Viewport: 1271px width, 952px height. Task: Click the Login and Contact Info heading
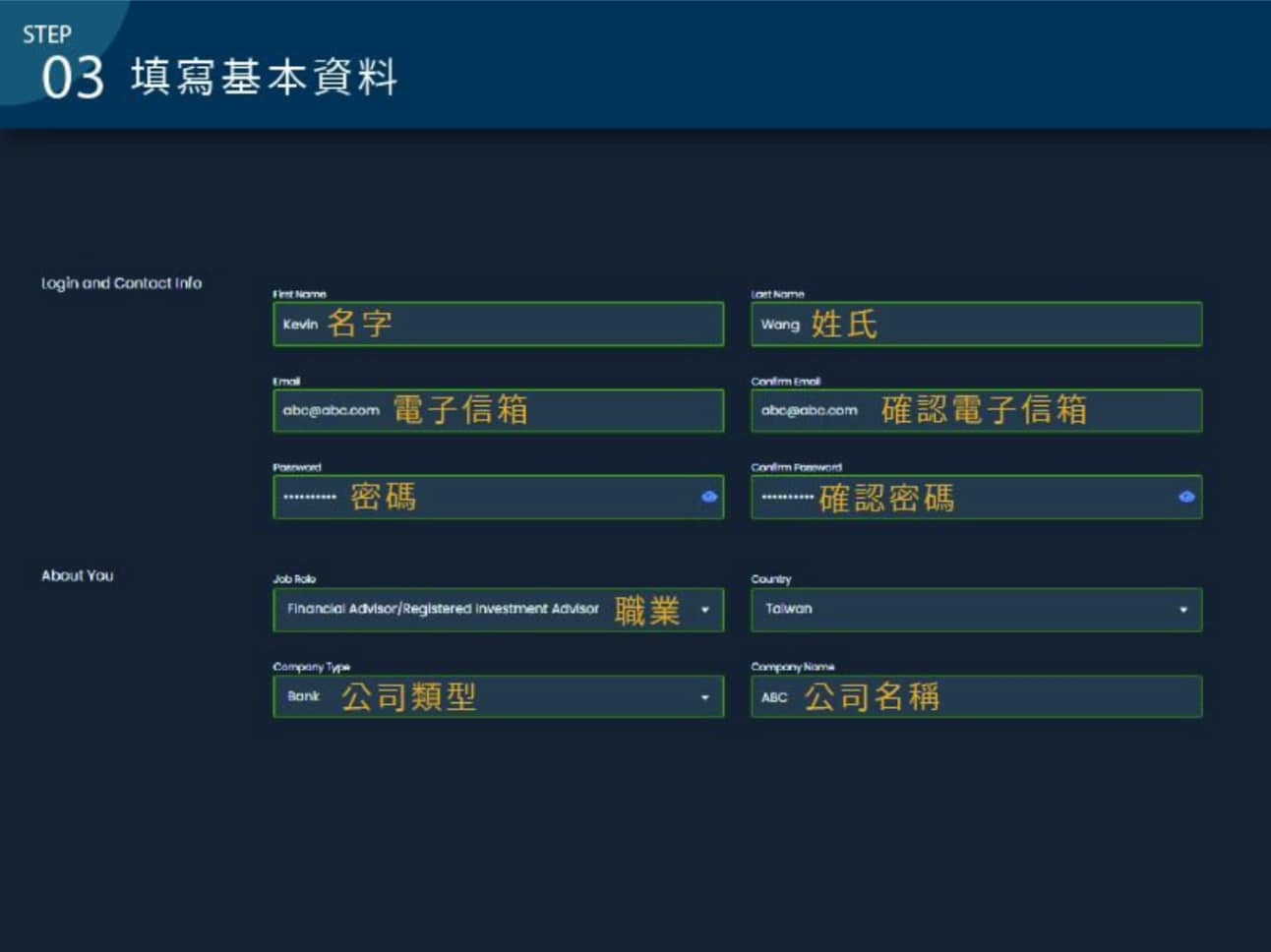coord(121,283)
